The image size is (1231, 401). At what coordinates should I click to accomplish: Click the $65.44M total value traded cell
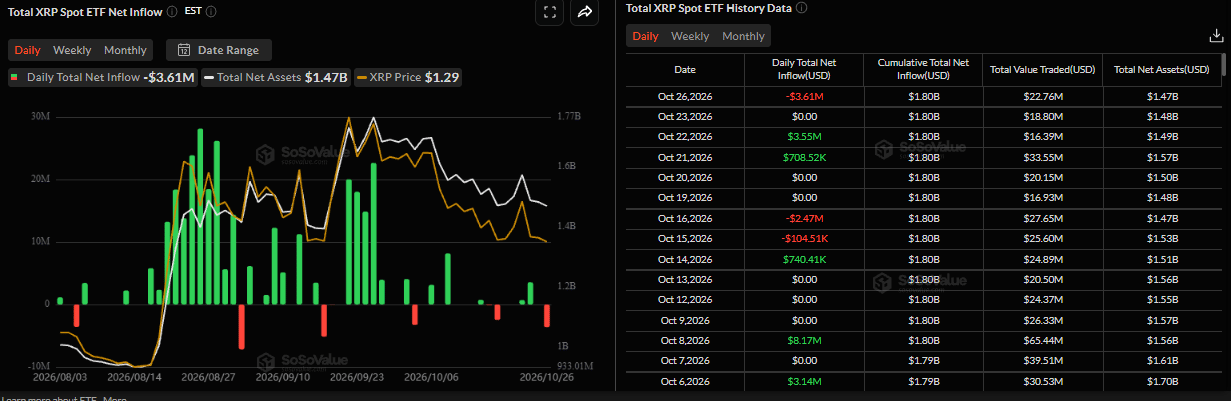(x=1042, y=340)
